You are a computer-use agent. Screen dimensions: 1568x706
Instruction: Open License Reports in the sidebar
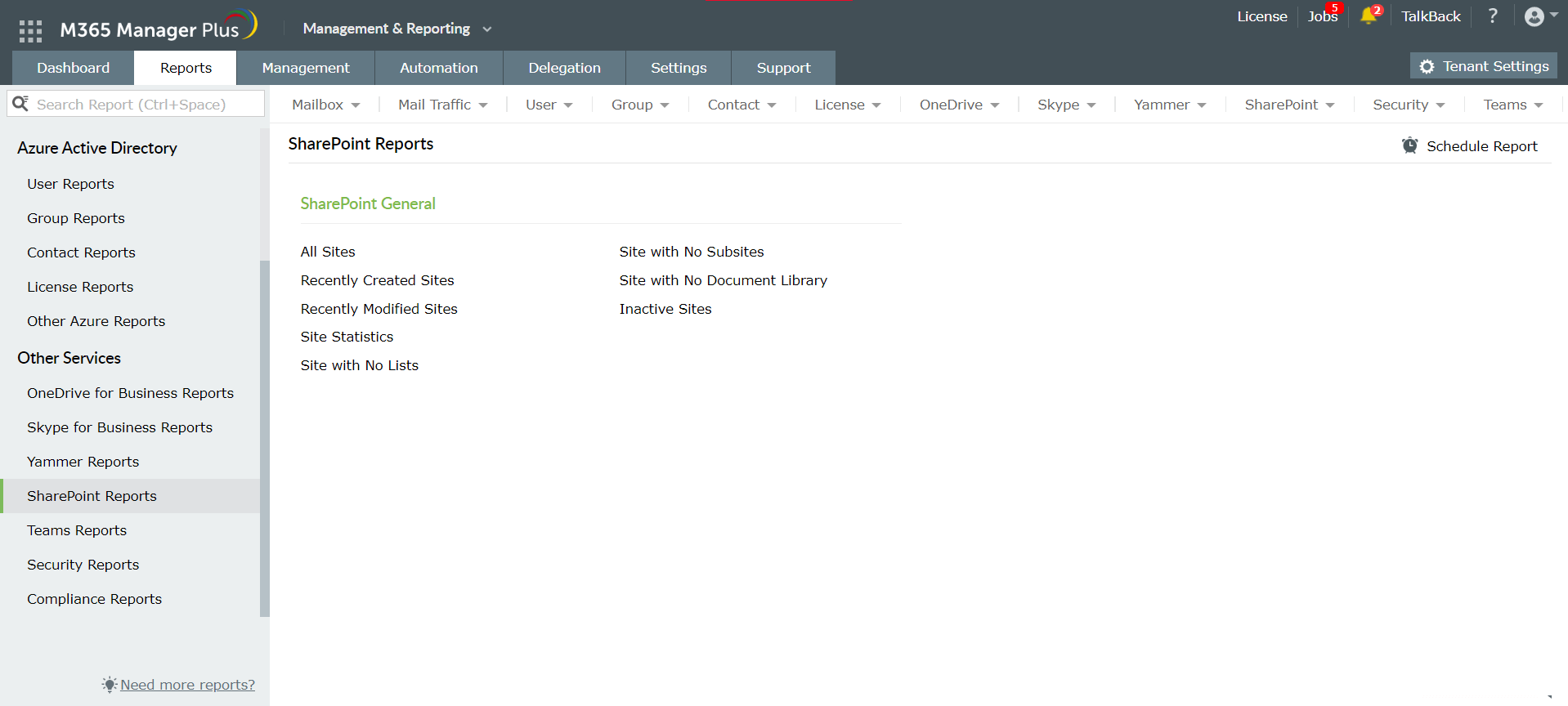[x=80, y=287]
